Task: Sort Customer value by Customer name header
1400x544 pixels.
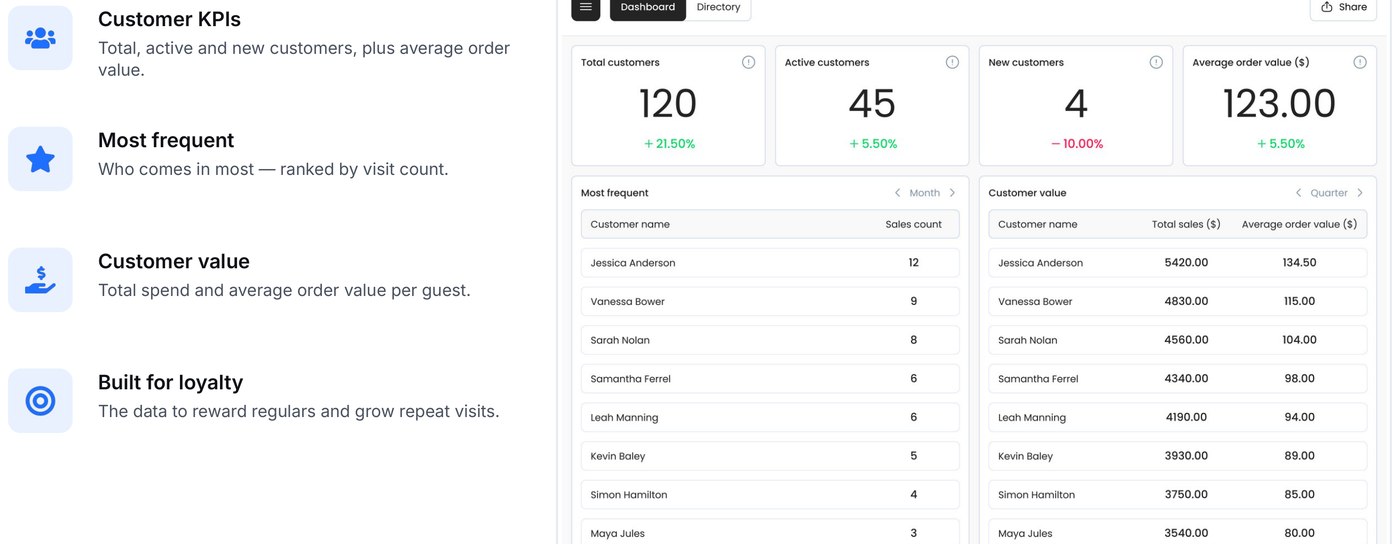Action: [x=1038, y=224]
